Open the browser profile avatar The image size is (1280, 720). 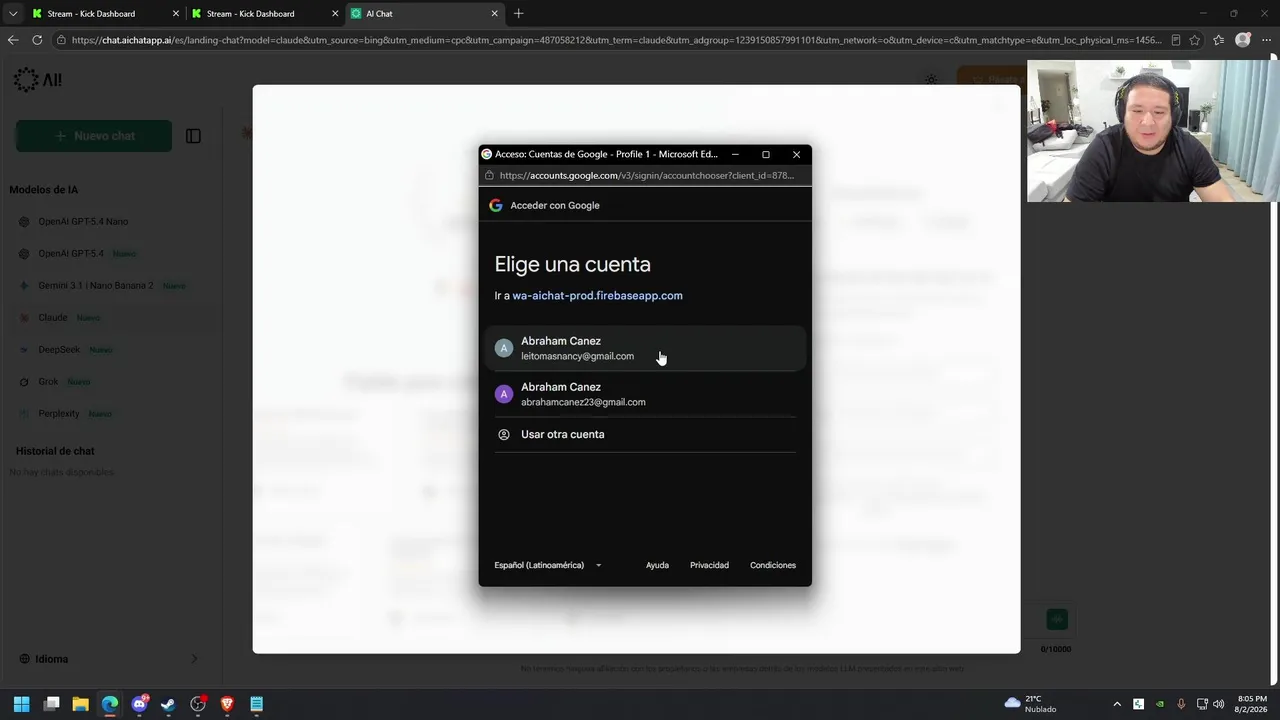pyautogui.click(x=1243, y=40)
